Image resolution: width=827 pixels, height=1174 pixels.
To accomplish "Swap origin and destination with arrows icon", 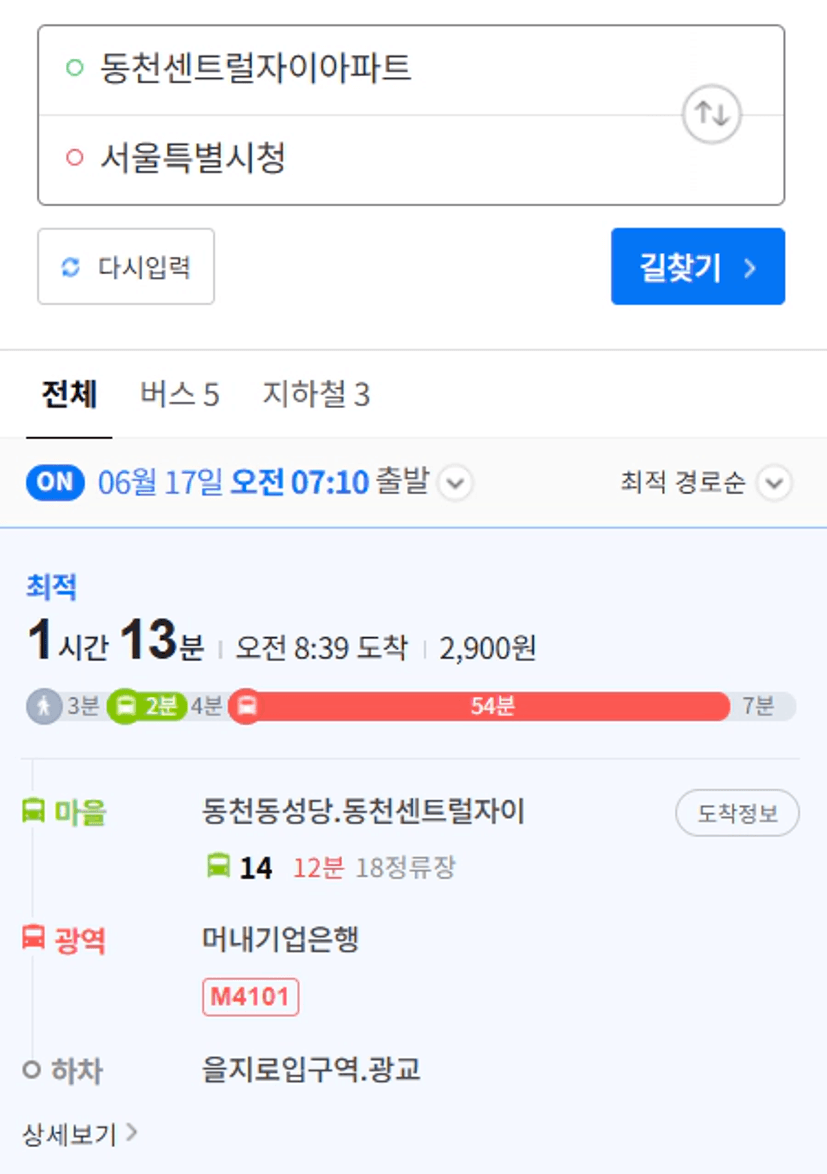I will 711,115.
